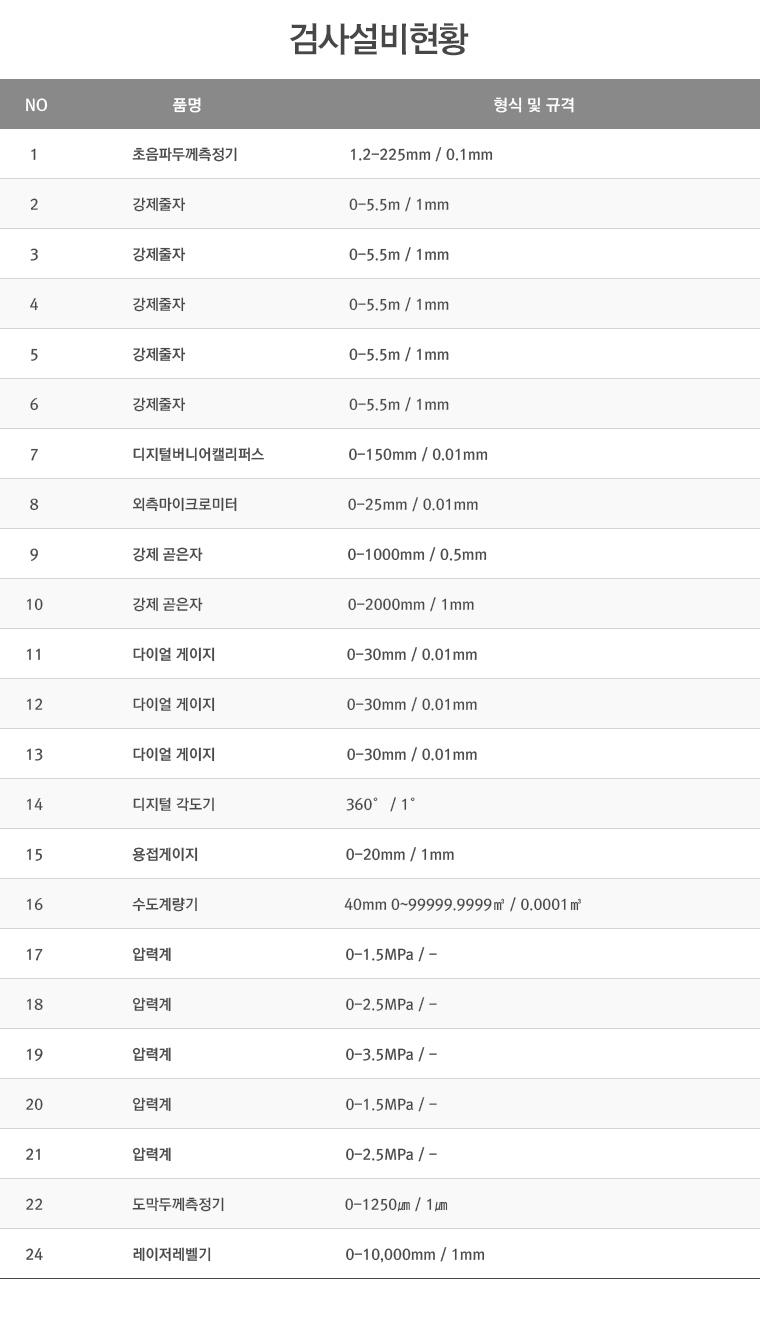Click the 디지털 각도기 item
760x1323 pixels.
click(x=174, y=804)
